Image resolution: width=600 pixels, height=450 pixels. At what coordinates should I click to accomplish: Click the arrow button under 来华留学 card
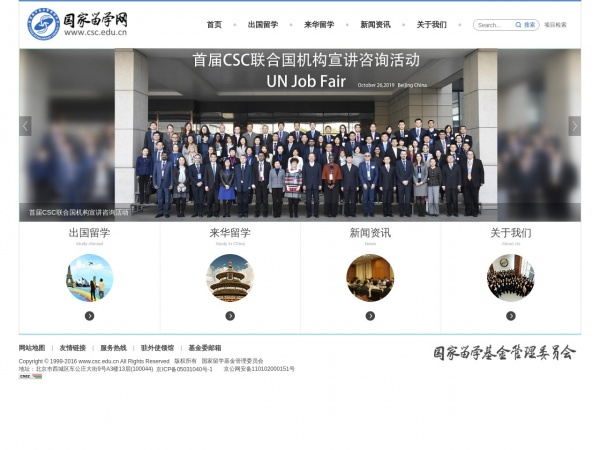230,316
